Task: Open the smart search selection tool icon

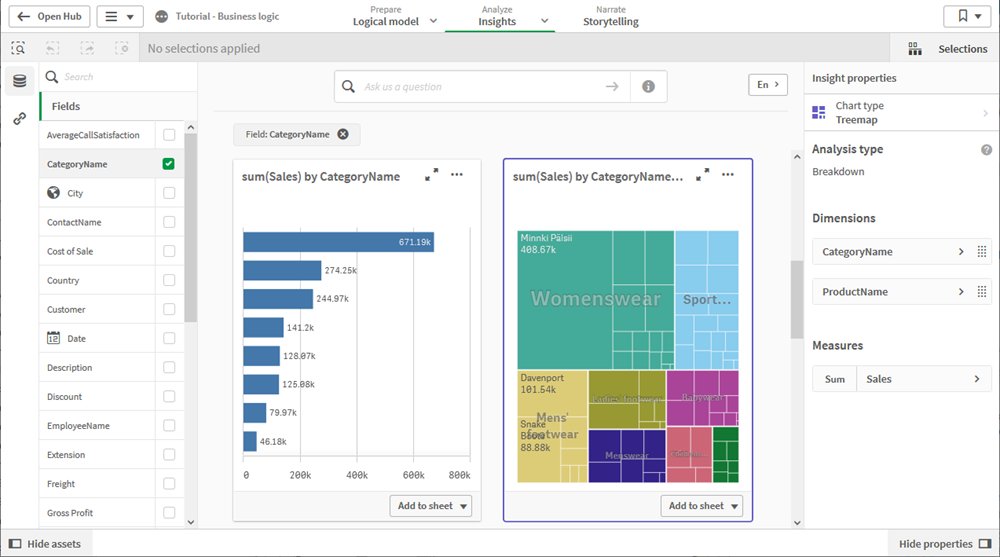Action: coord(18,48)
